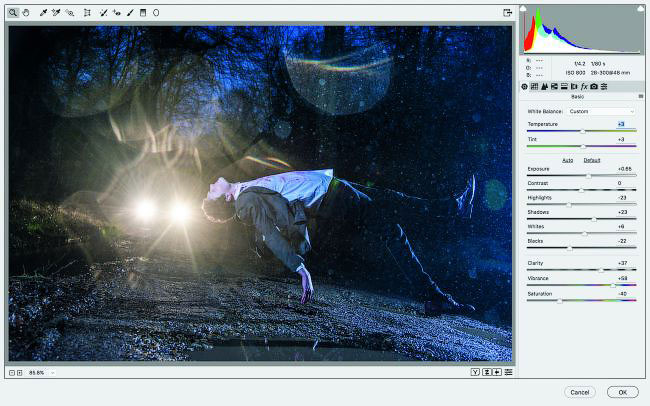
Task: Swap before and after settings icon
Action: [487, 372]
